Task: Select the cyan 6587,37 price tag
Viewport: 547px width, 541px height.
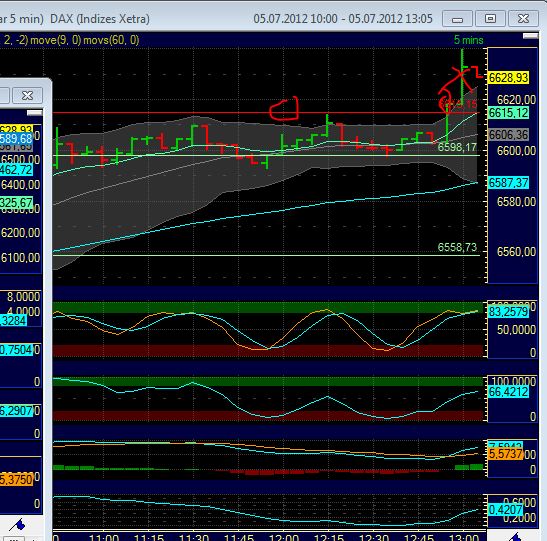Action: (508, 182)
